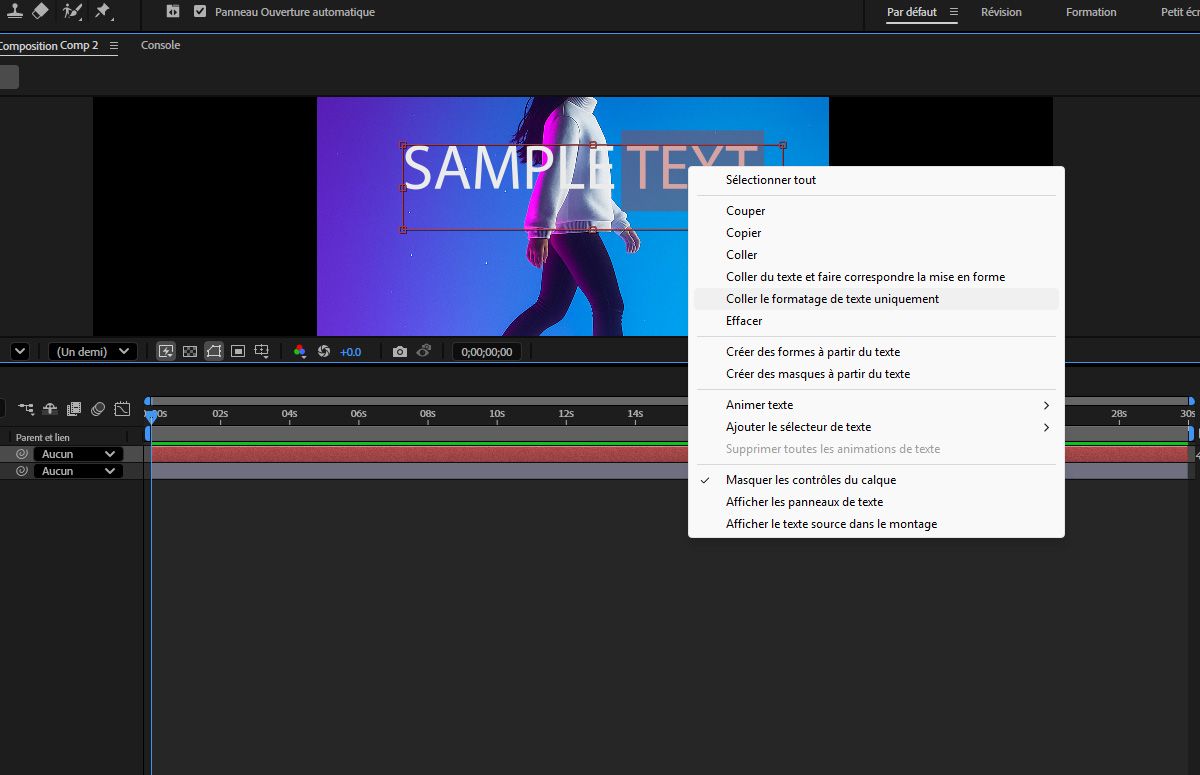This screenshot has height=775, width=1200.
Task: Toggle Region of Interest icon
Action: (x=238, y=351)
